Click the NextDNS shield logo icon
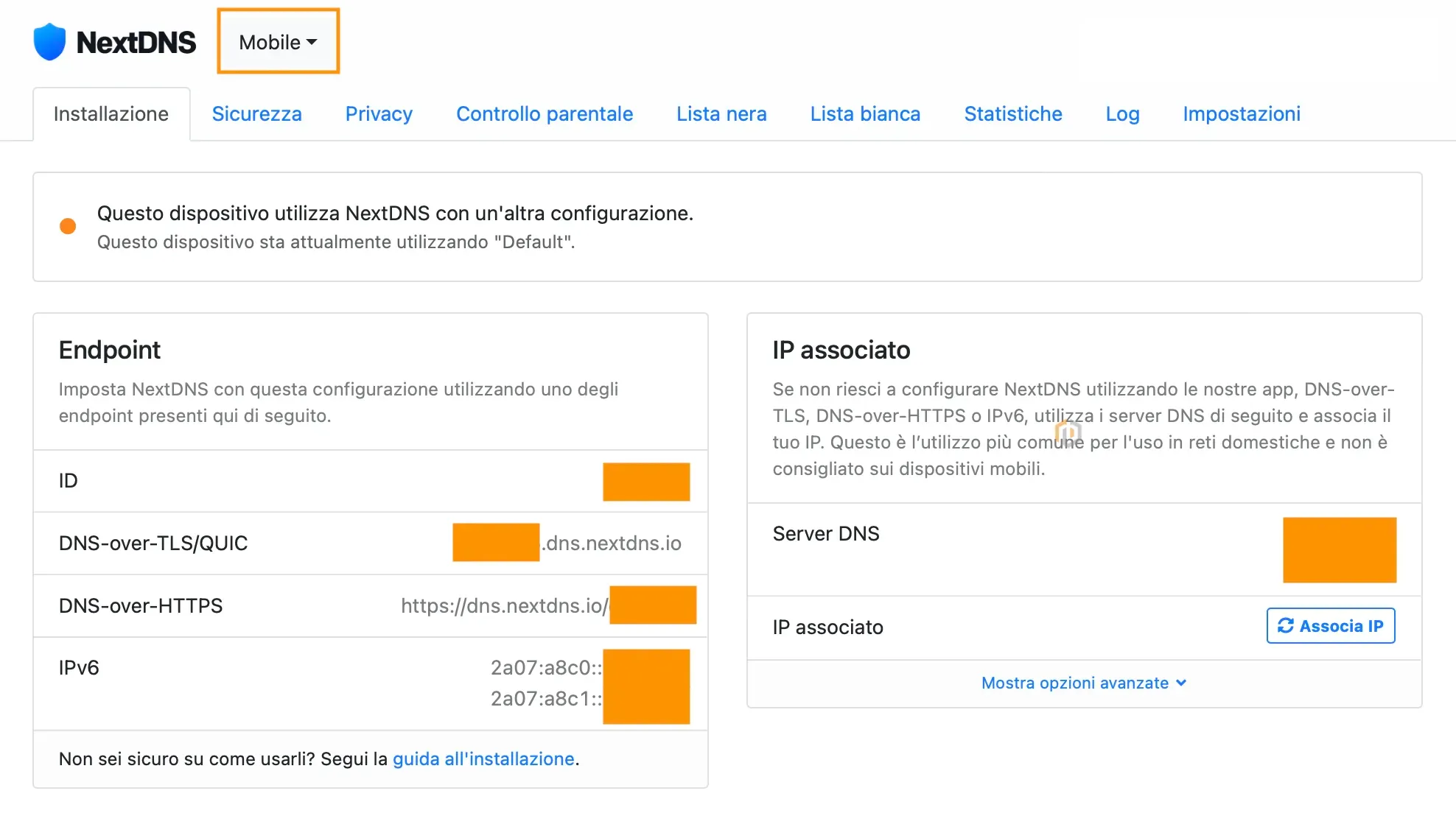Viewport: 1456px width, 816px height. tap(49, 42)
